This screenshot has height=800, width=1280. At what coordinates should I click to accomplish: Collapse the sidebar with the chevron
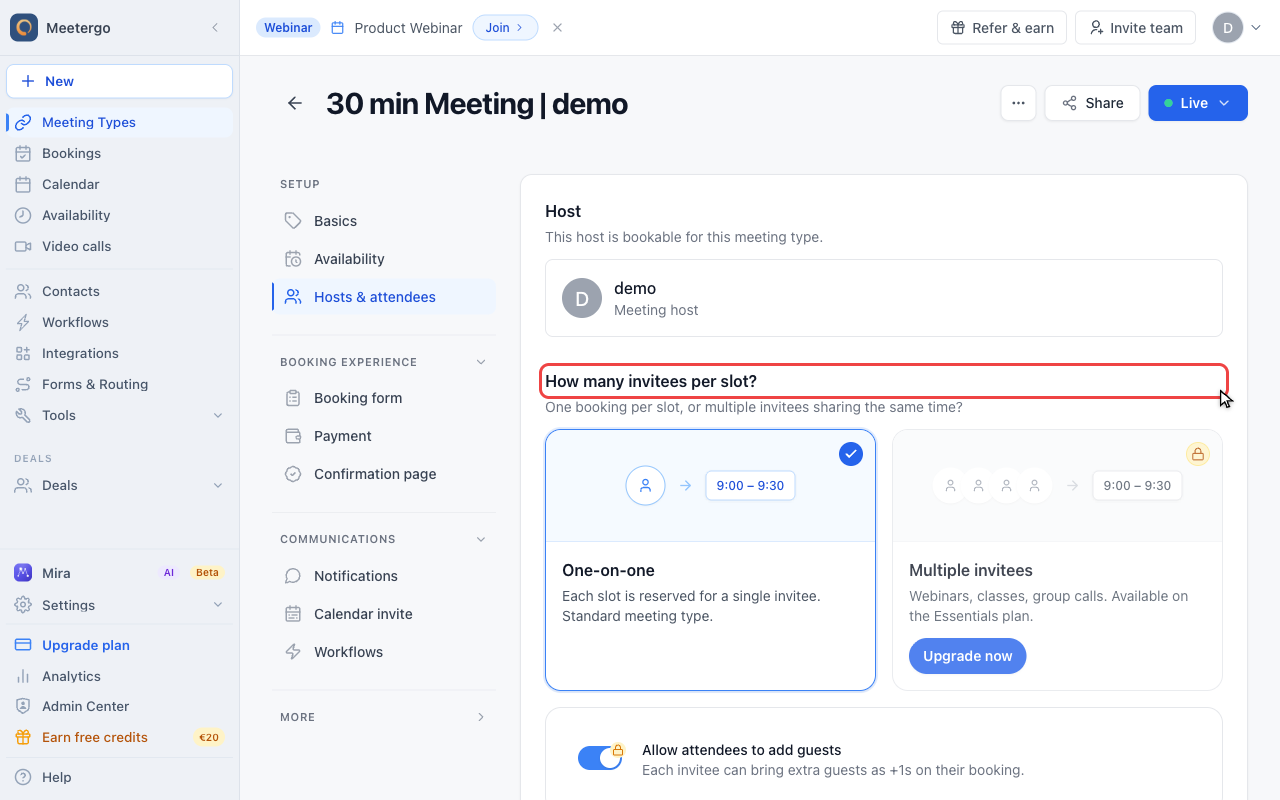[x=215, y=28]
